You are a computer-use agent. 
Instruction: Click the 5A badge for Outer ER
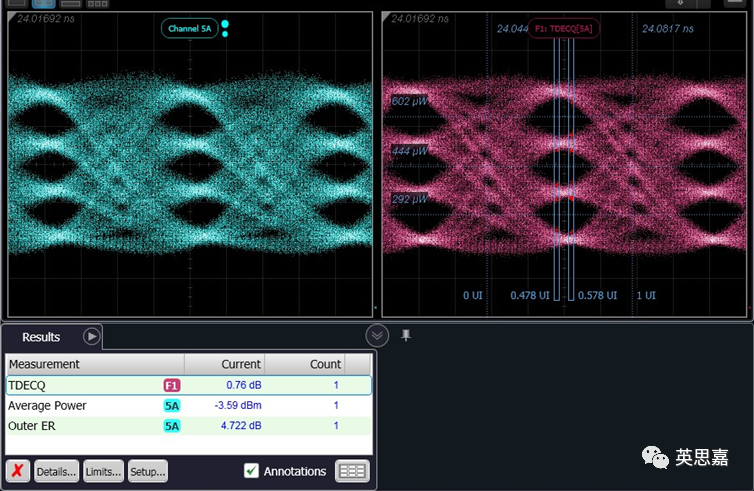point(172,426)
